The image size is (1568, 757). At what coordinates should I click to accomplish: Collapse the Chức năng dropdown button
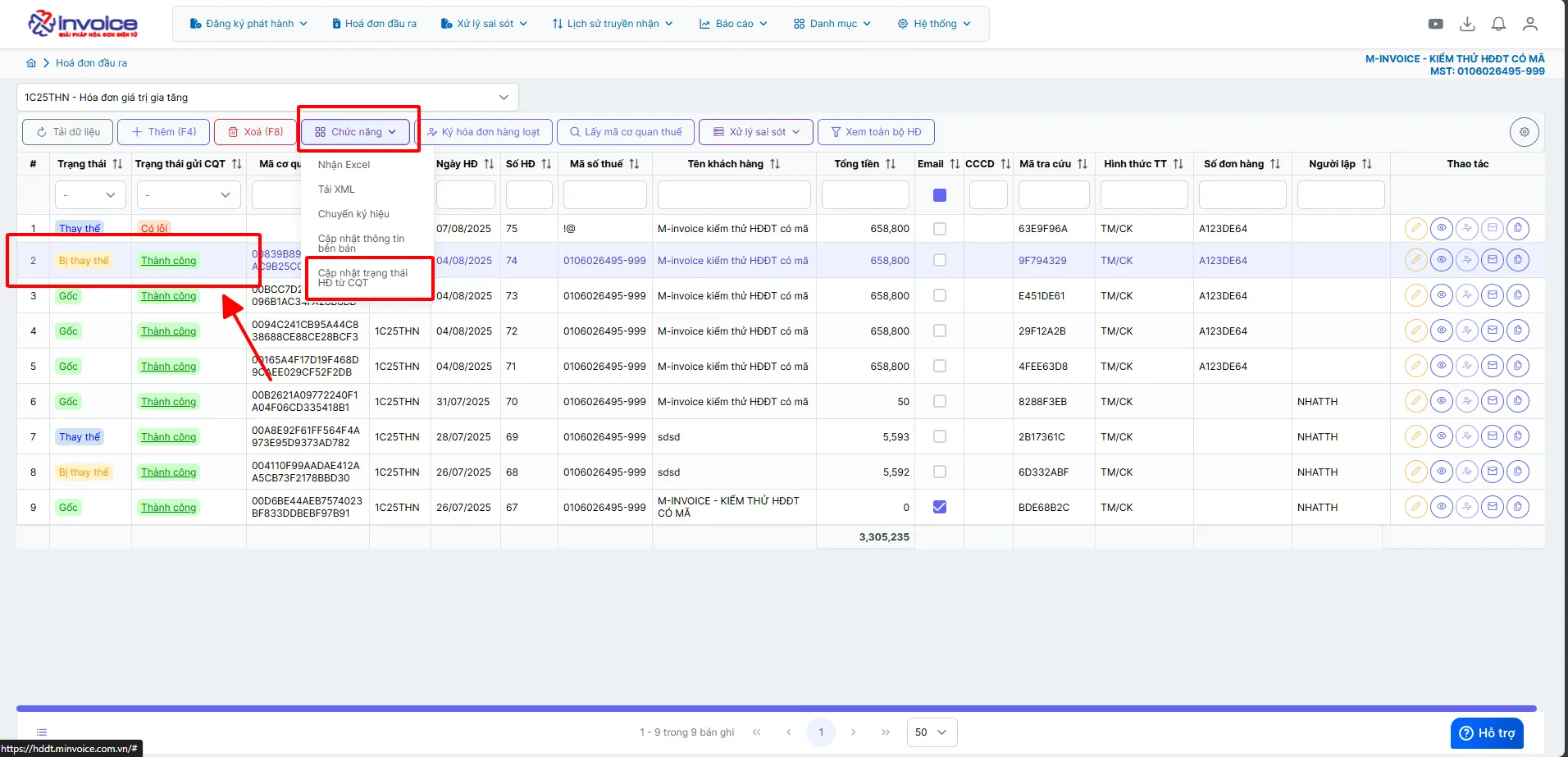(x=355, y=132)
